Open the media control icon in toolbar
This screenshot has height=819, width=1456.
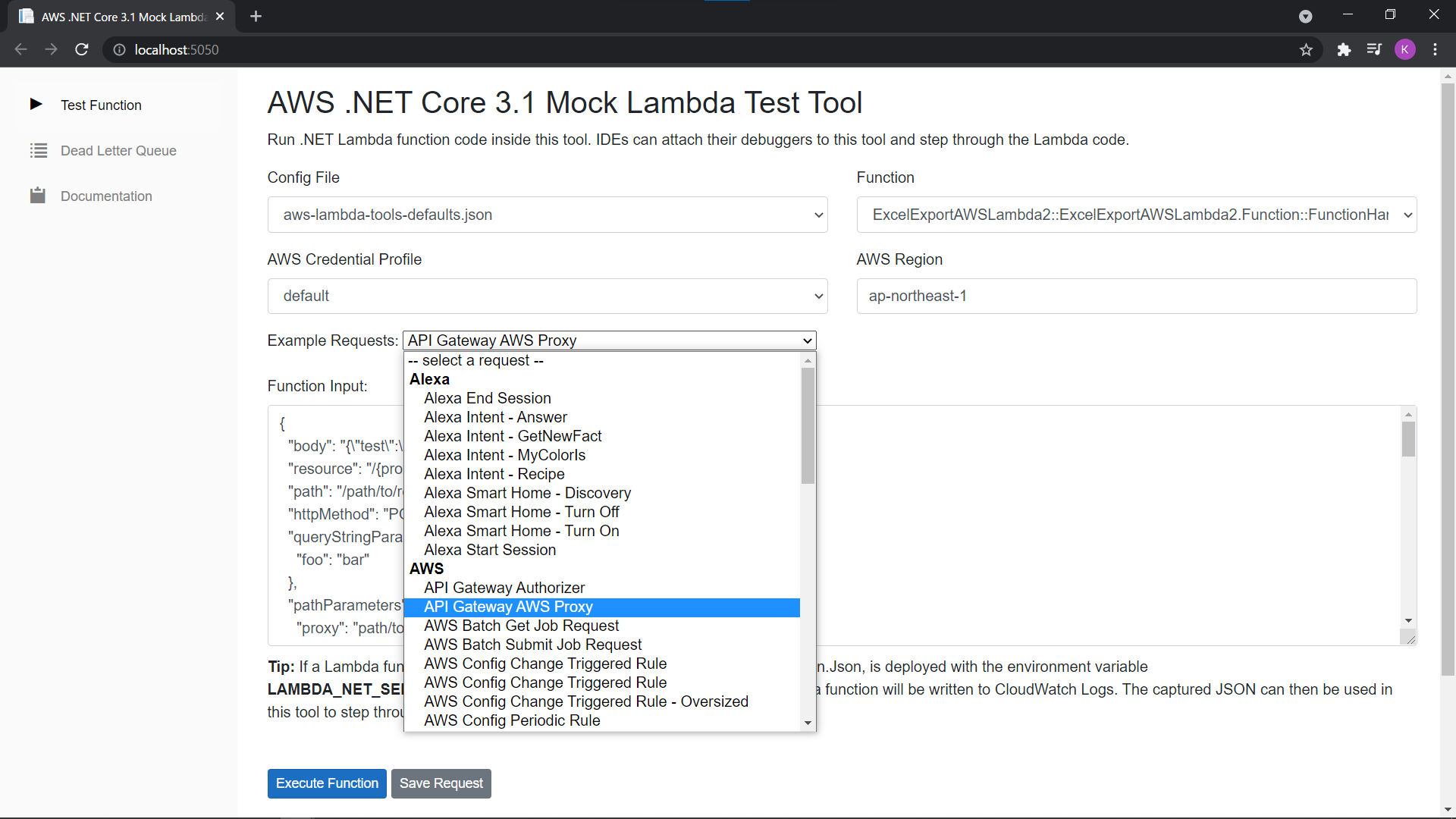pos(1374,50)
